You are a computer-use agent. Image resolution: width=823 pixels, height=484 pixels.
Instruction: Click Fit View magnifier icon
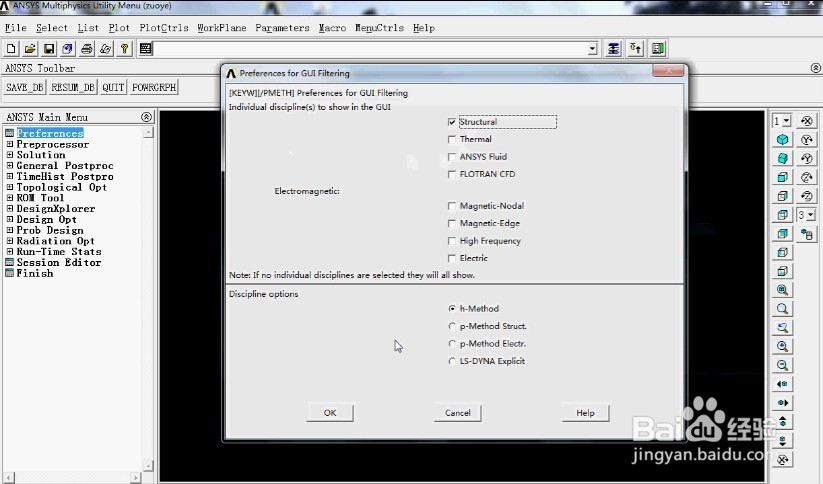coord(783,290)
